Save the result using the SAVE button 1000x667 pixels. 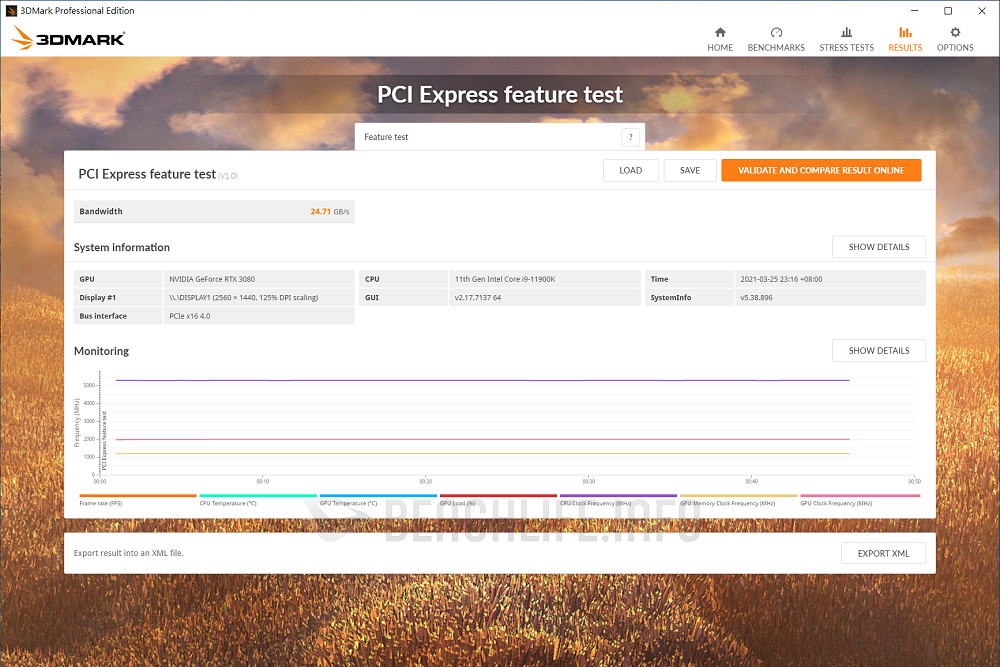tap(690, 170)
